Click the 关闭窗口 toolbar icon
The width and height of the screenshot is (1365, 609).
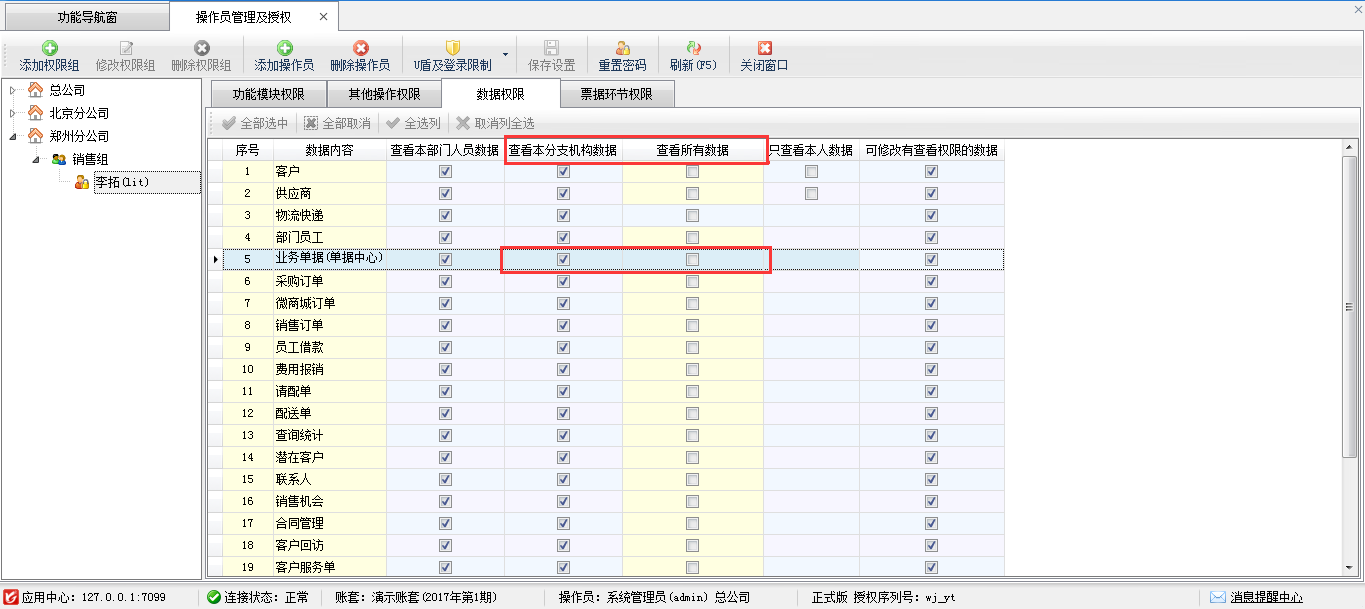click(x=764, y=48)
